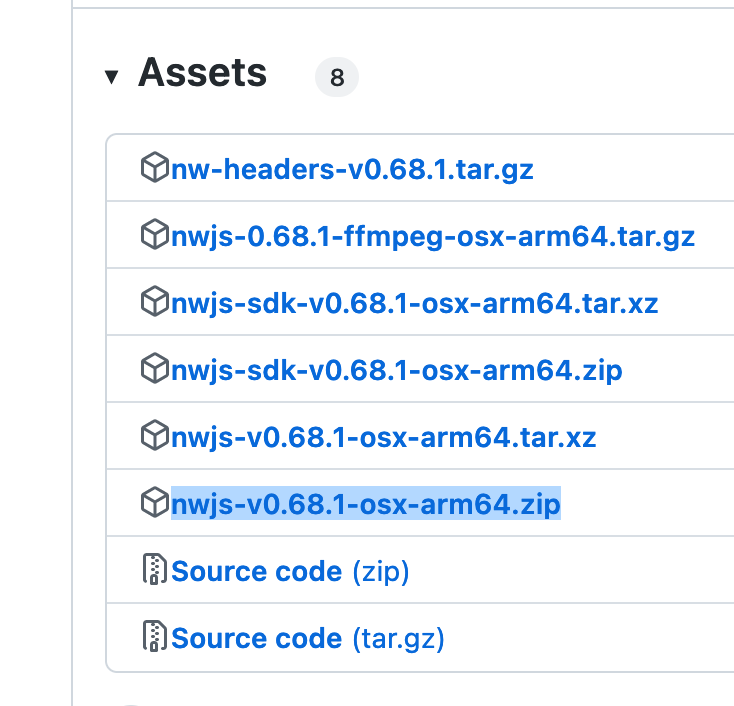This screenshot has height=706, width=734.
Task: Click package icon beside nwjs-sdk-v0.68.1-osx-arm64.tar.xz
Action: click(x=155, y=301)
